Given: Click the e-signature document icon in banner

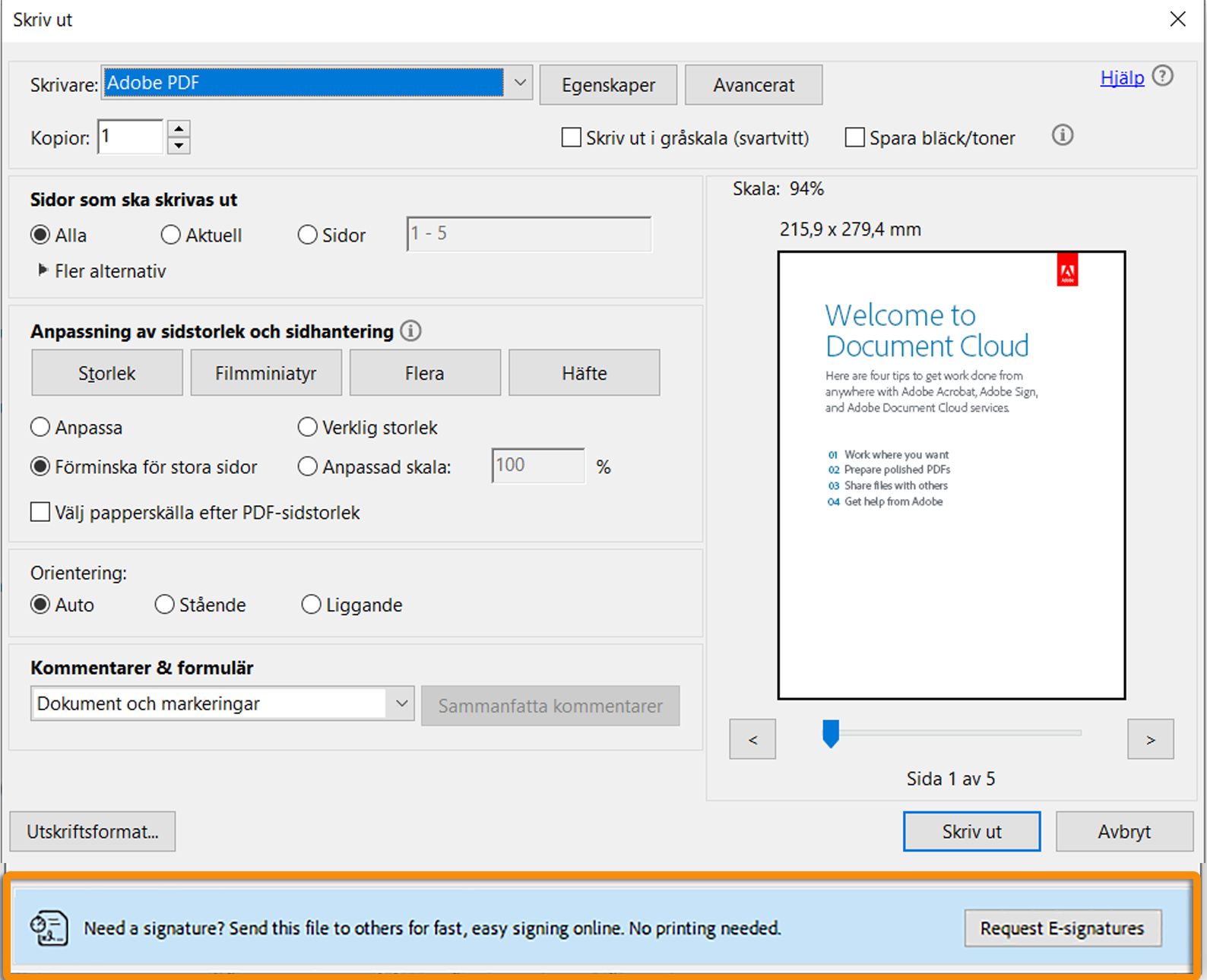Looking at the screenshot, I should tap(49, 928).
